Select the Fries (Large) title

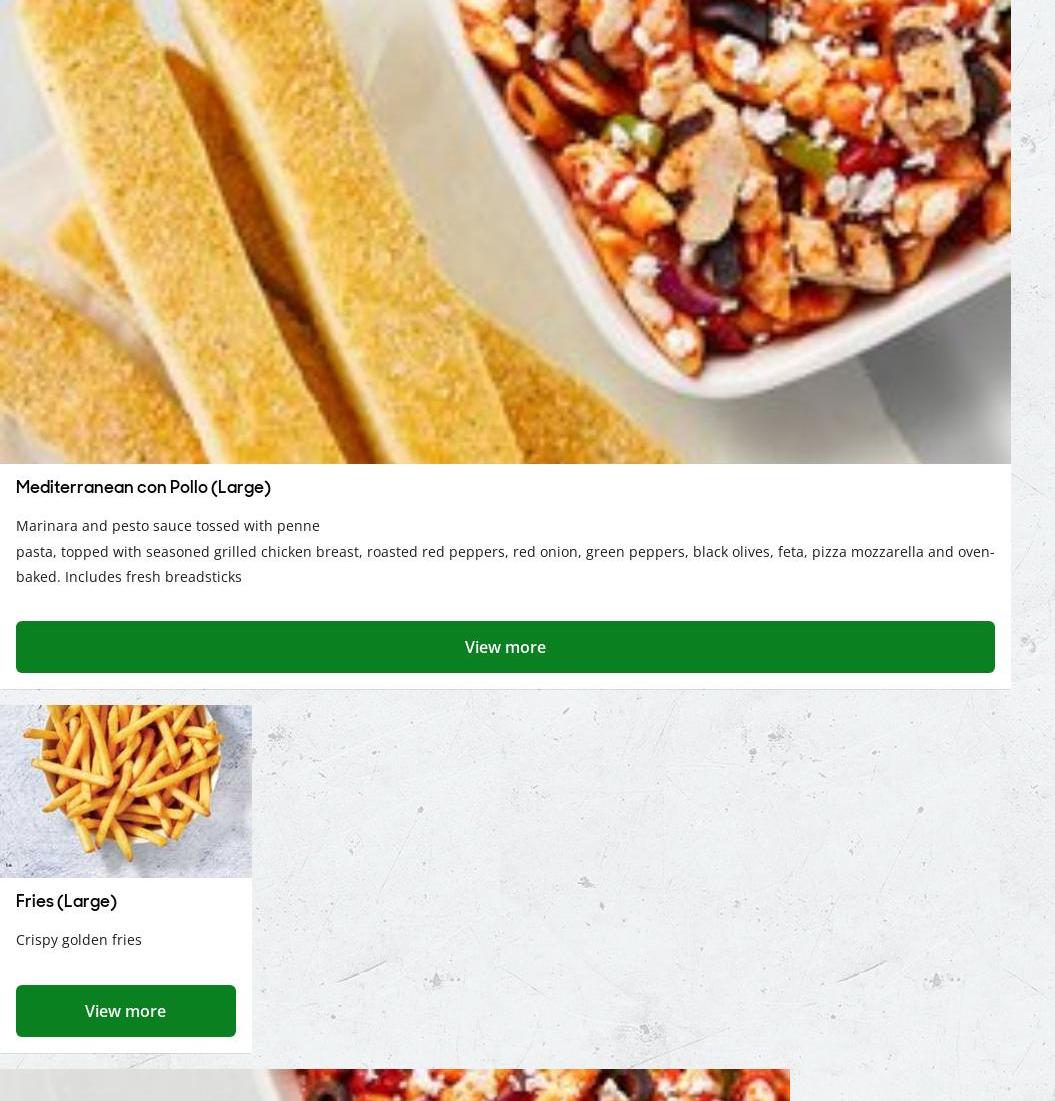click(66, 902)
